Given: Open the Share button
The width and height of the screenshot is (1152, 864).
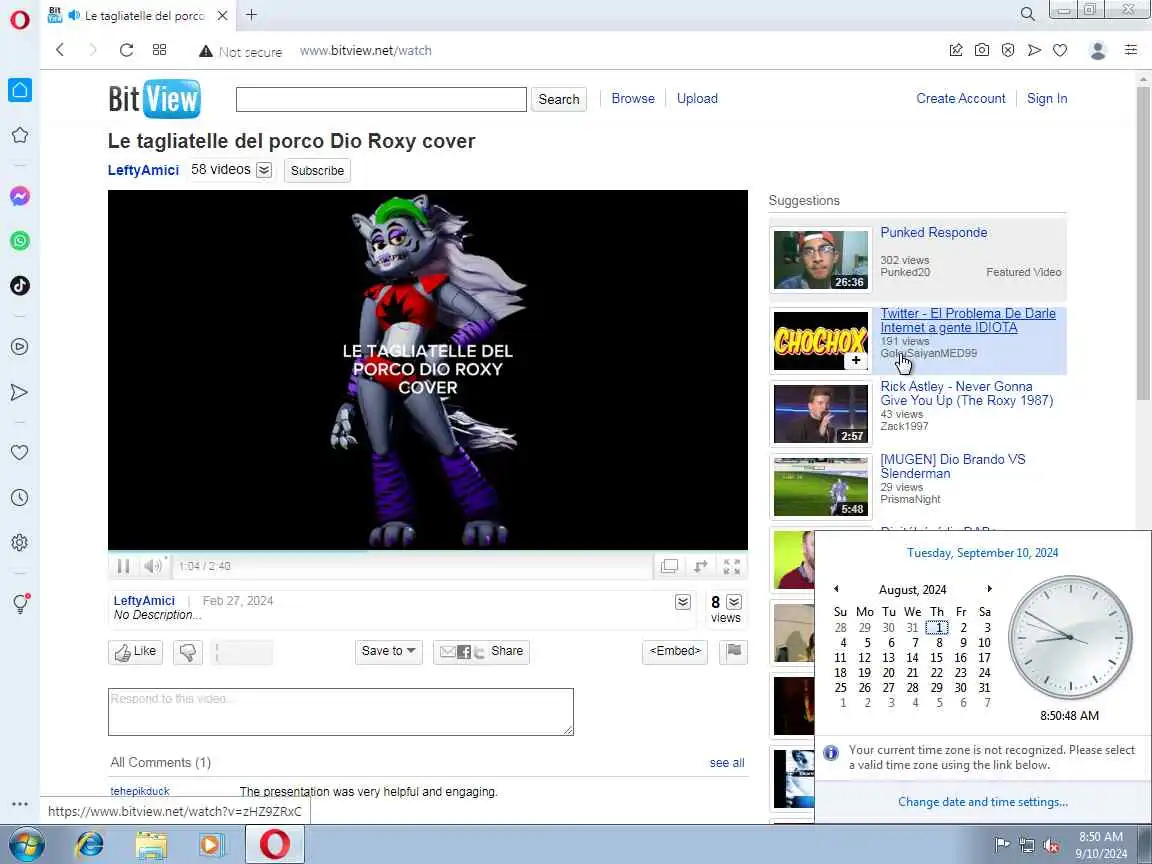Looking at the screenshot, I should (x=481, y=651).
